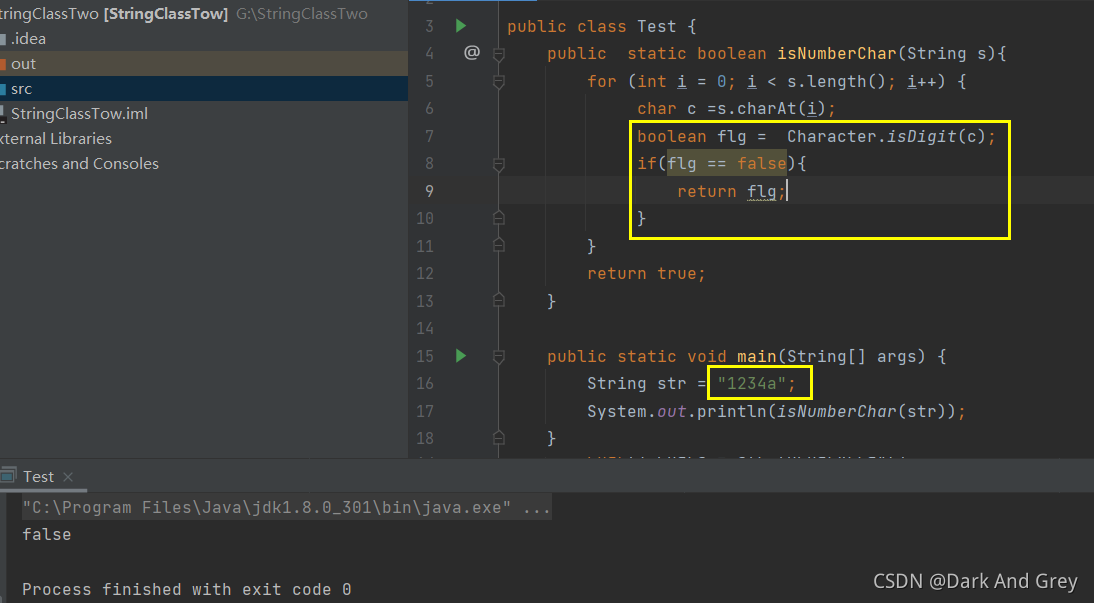Collapse the main method fold on line 15
Viewport: 1094px width, 603px height.
point(499,357)
